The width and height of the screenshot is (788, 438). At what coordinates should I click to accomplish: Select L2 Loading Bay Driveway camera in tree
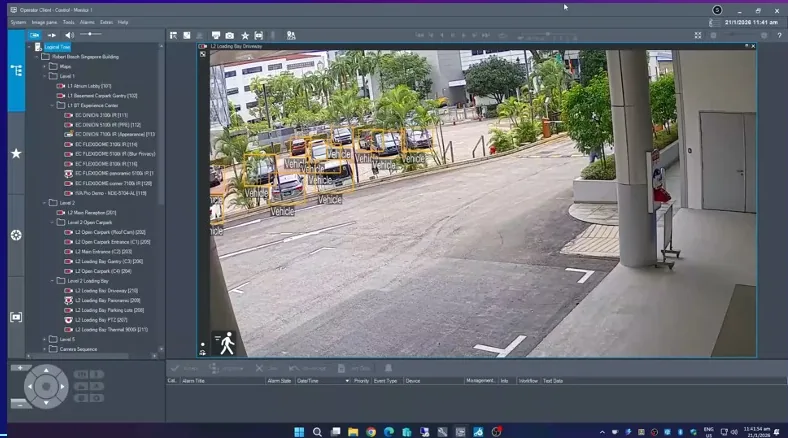point(106,290)
